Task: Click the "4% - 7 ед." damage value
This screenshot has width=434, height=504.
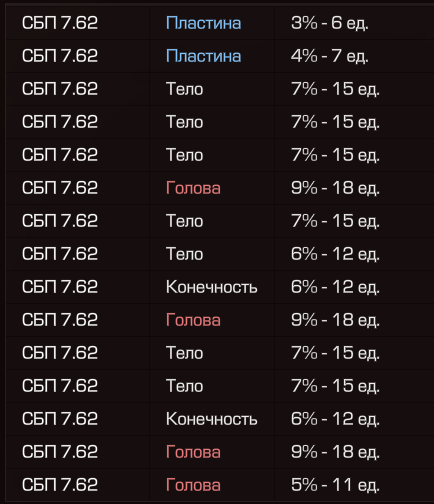Action: [329, 56]
